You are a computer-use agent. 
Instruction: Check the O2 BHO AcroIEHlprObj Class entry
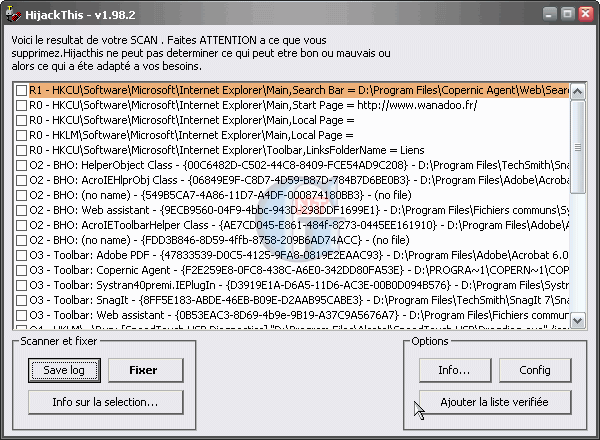[x=21, y=180]
